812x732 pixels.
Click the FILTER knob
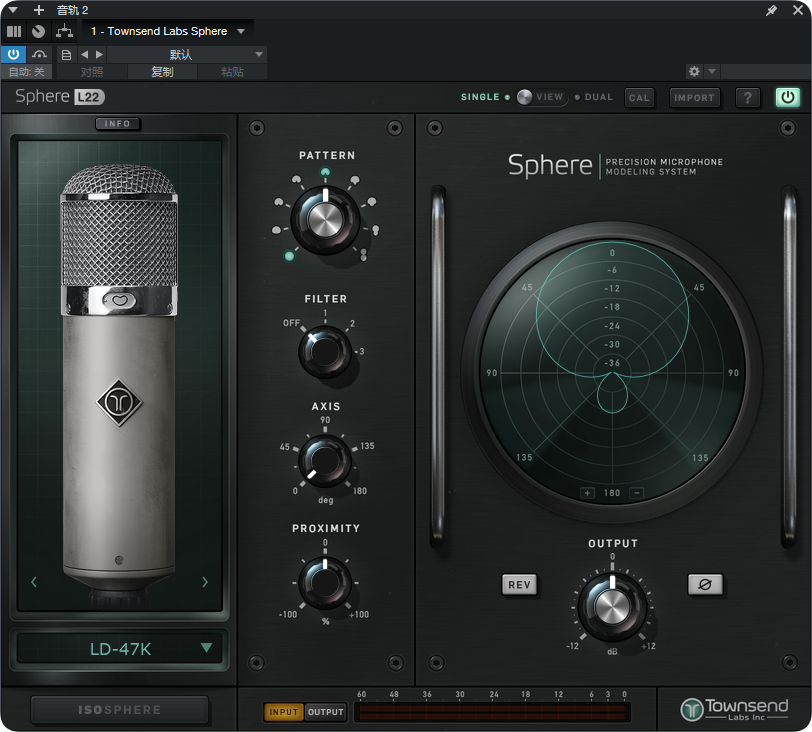pyautogui.click(x=325, y=352)
